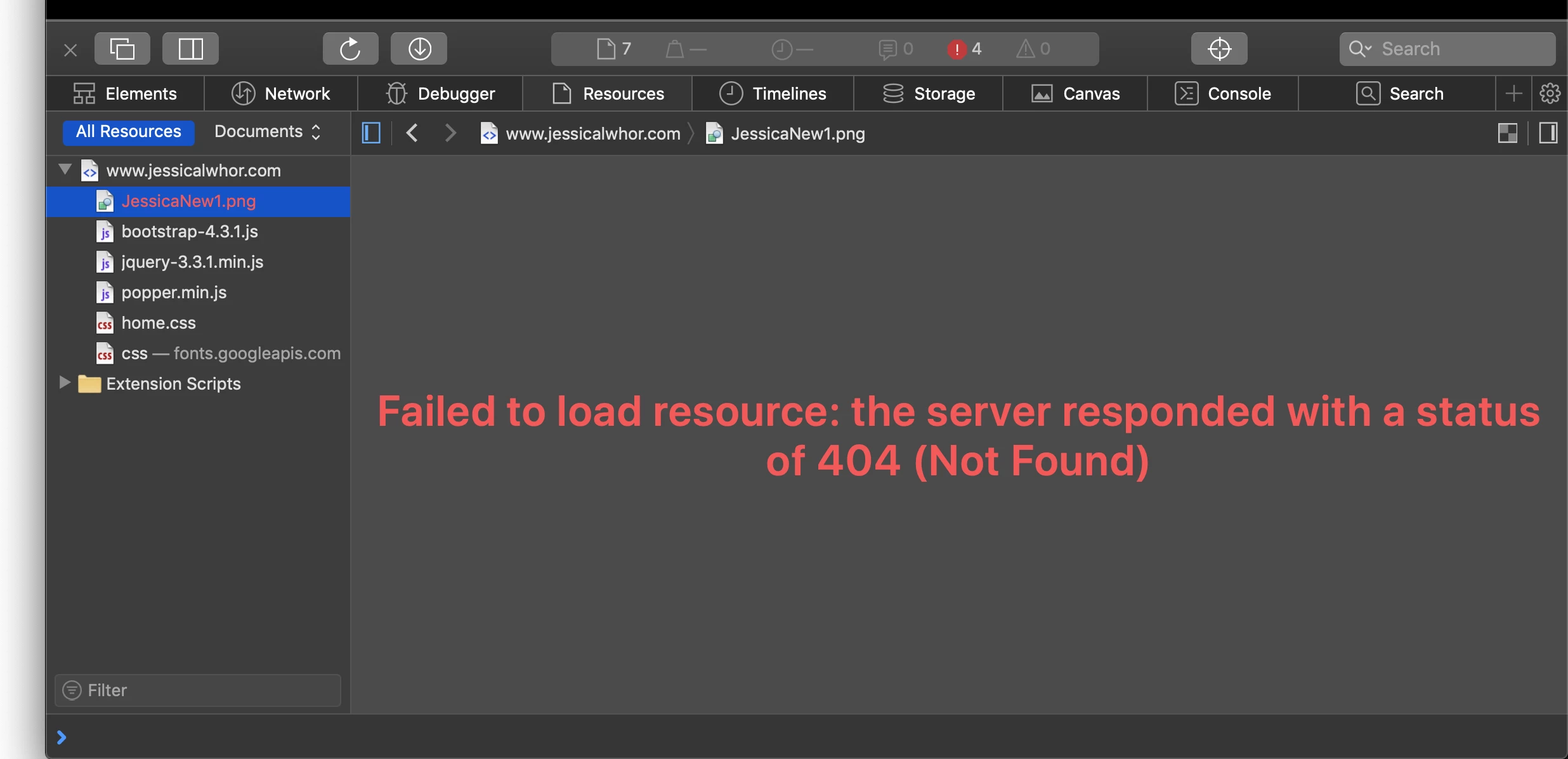The image size is (1568, 759).
Task: Click the Filter input field
Action: click(x=198, y=690)
